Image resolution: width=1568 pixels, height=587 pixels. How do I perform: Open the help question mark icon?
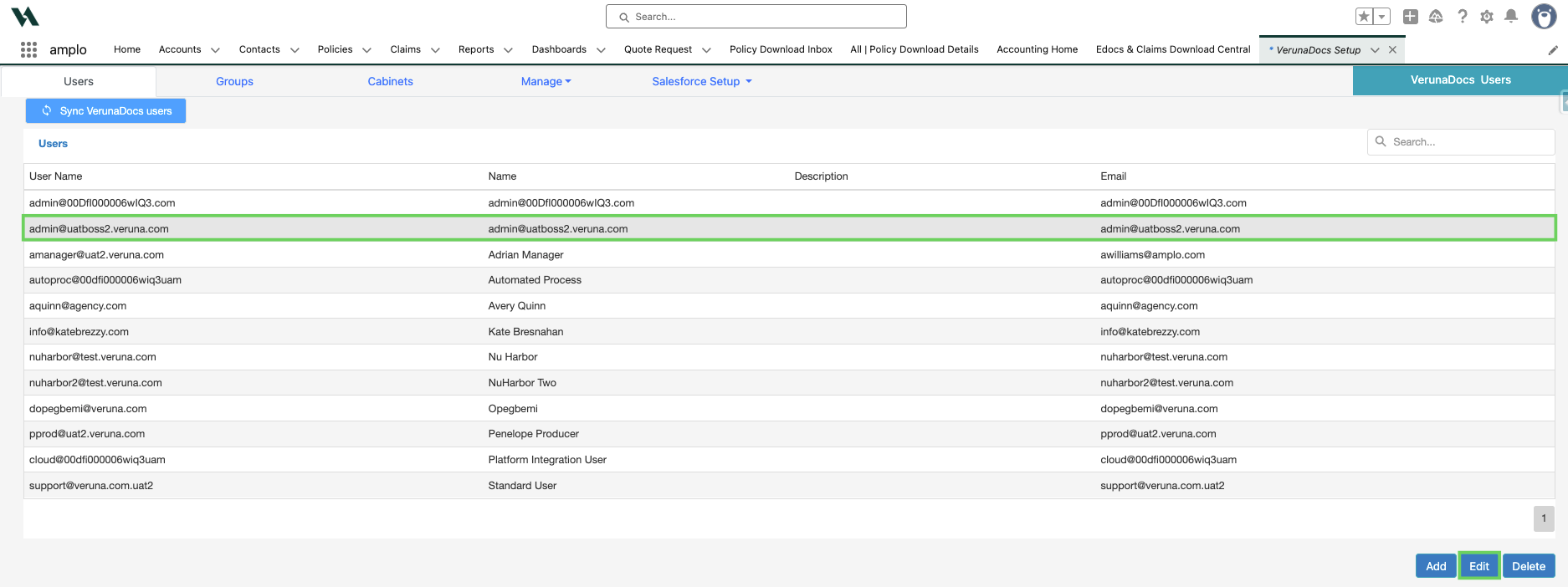point(1463,16)
